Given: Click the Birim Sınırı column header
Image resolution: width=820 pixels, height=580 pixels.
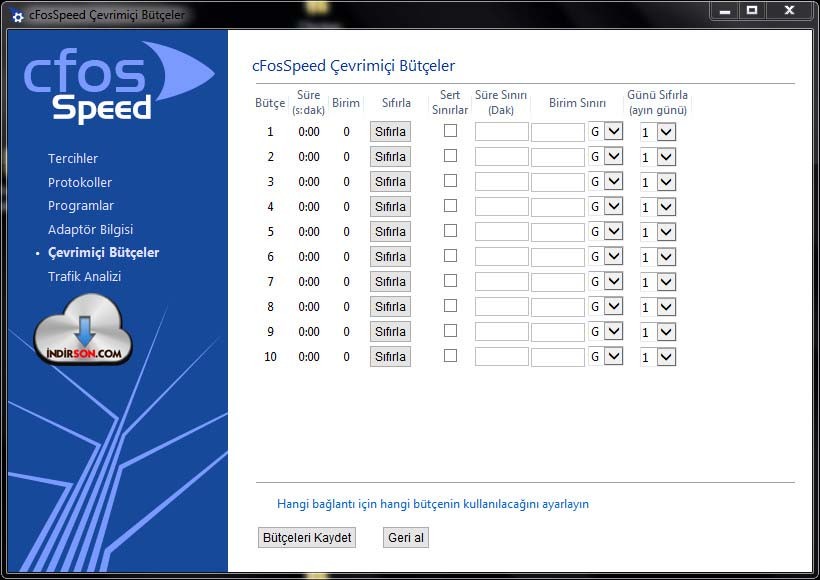Looking at the screenshot, I should (577, 103).
